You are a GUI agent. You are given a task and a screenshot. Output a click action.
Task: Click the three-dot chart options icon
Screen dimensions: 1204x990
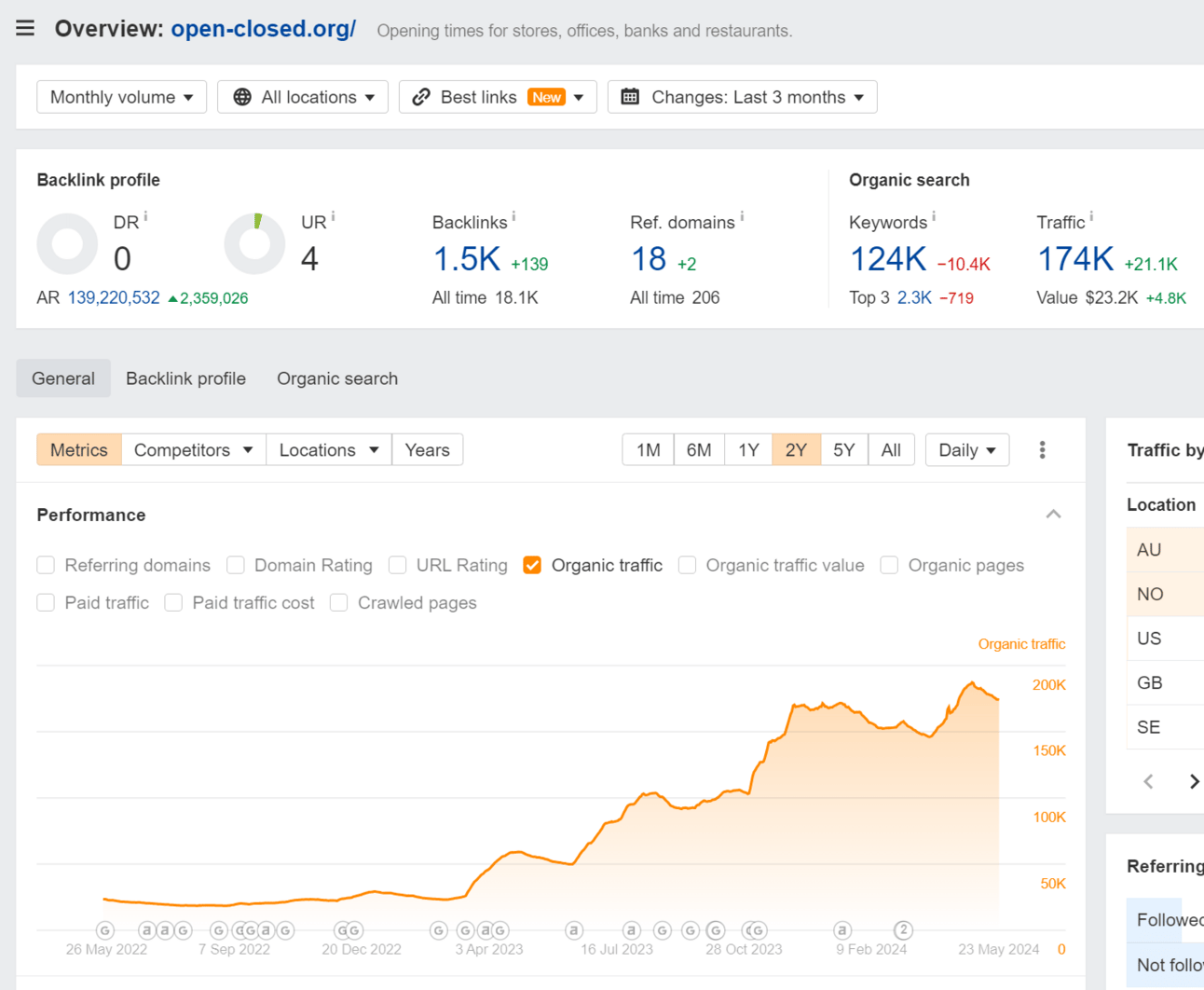pyautogui.click(x=1042, y=450)
